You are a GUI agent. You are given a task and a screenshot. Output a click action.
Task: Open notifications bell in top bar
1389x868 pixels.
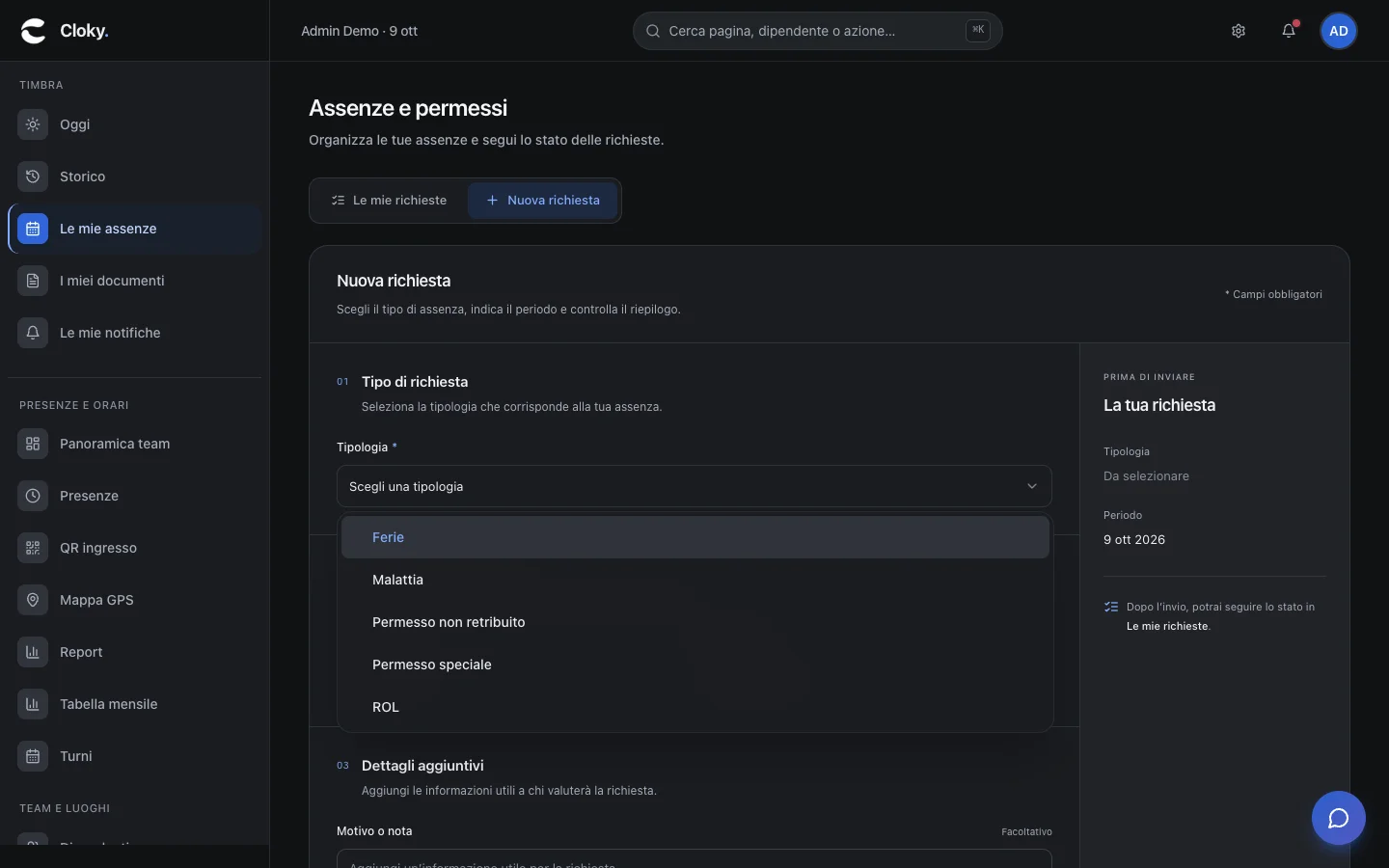pos(1289,31)
